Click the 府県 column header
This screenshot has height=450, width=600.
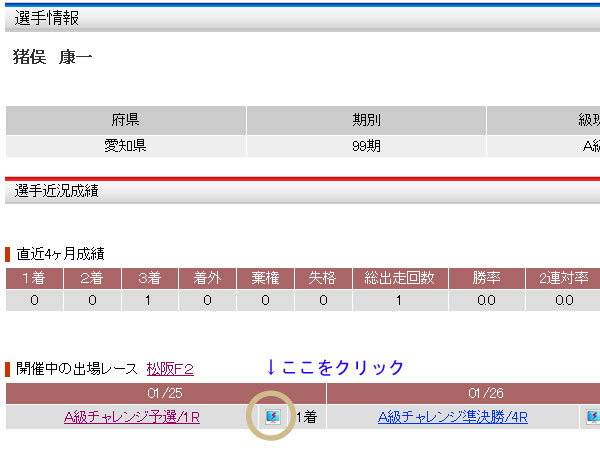126,120
